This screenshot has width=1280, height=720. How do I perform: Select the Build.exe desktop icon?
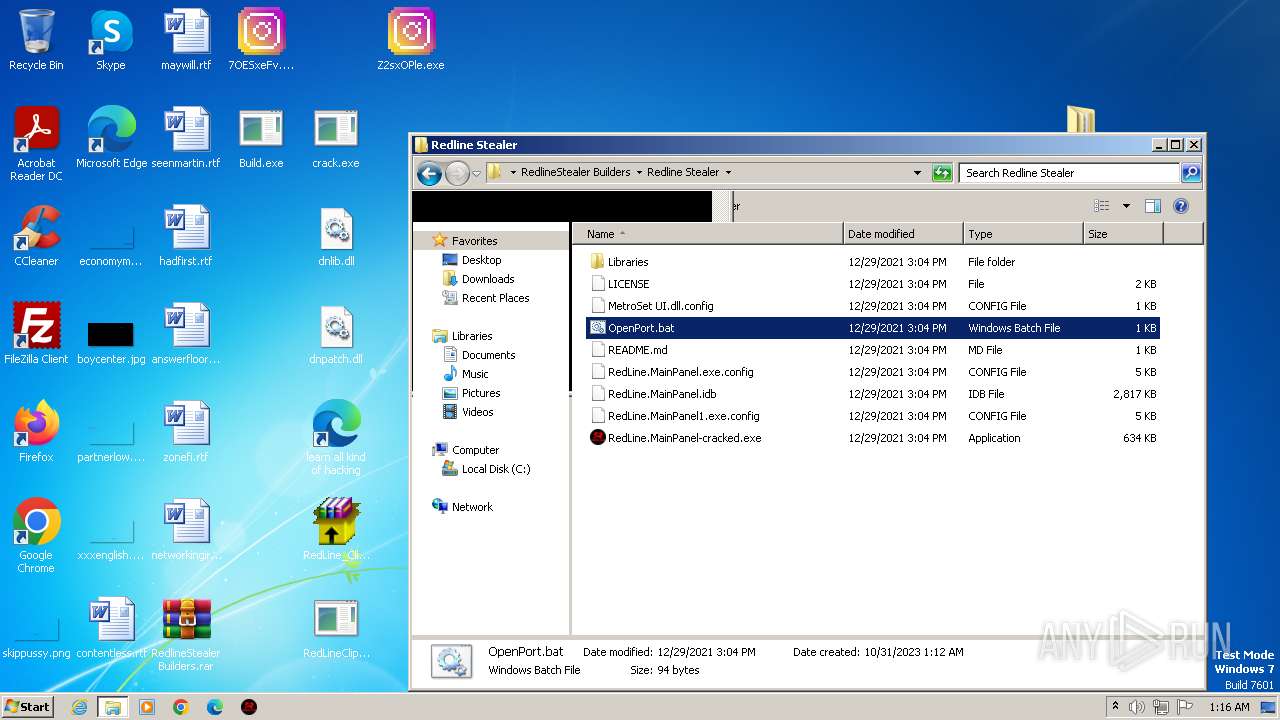(x=261, y=138)
